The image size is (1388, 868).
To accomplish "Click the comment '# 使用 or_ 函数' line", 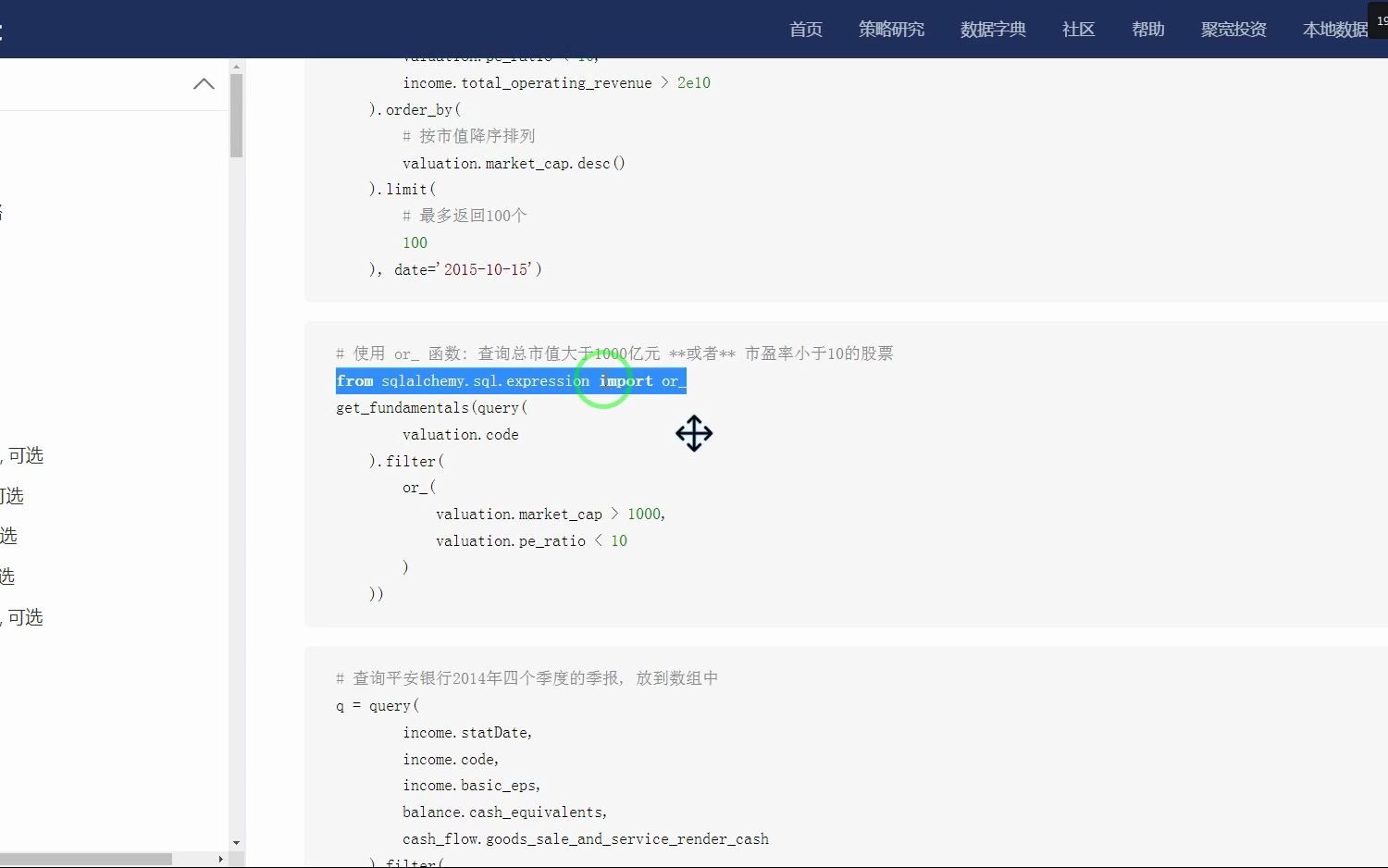I will 614,353.
